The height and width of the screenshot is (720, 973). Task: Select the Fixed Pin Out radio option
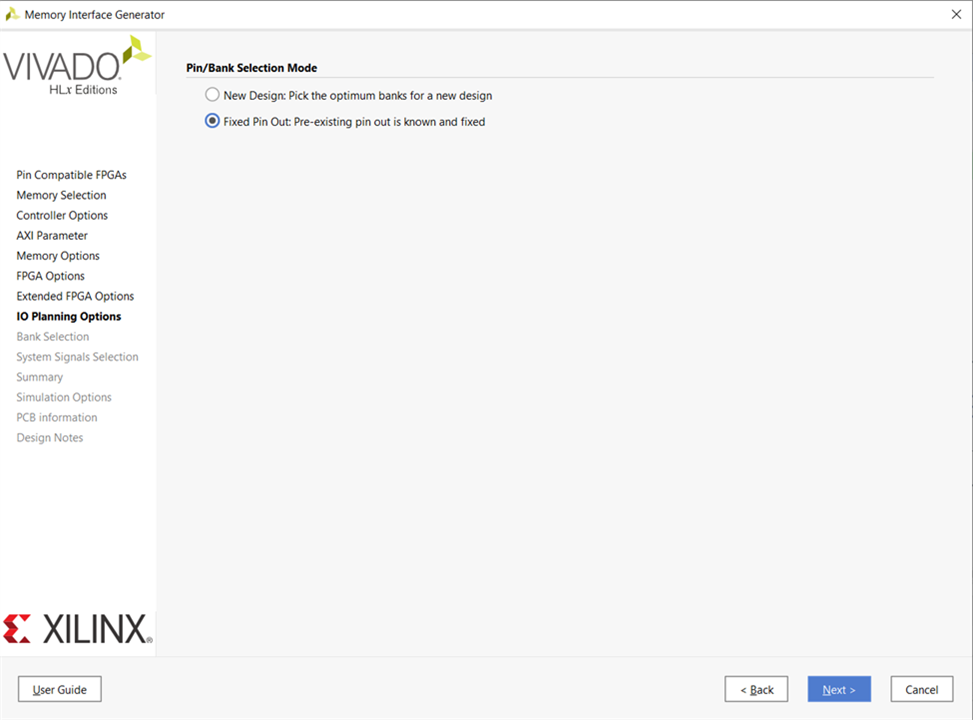(212, 121)
